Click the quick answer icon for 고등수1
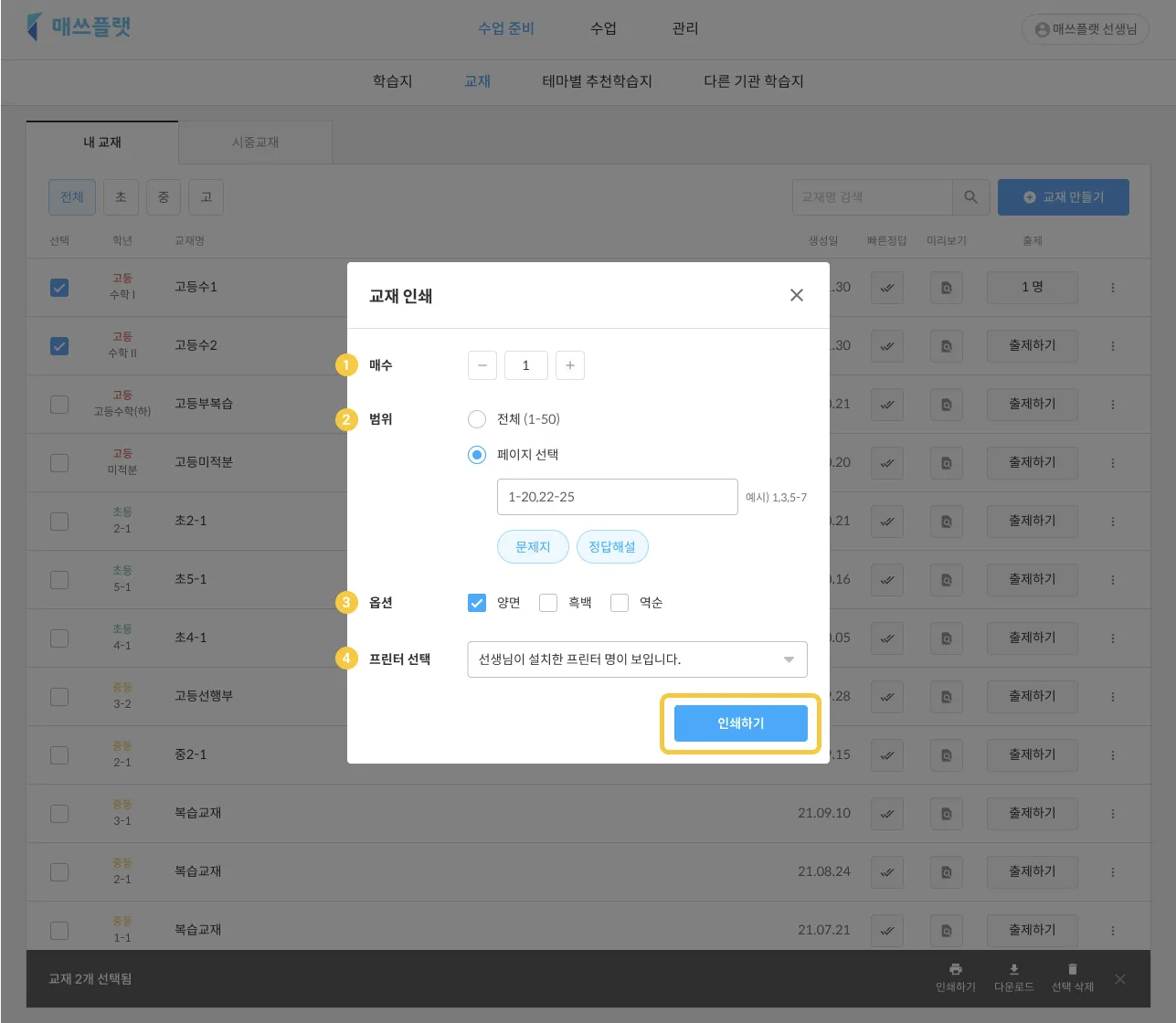 point(887,288)
